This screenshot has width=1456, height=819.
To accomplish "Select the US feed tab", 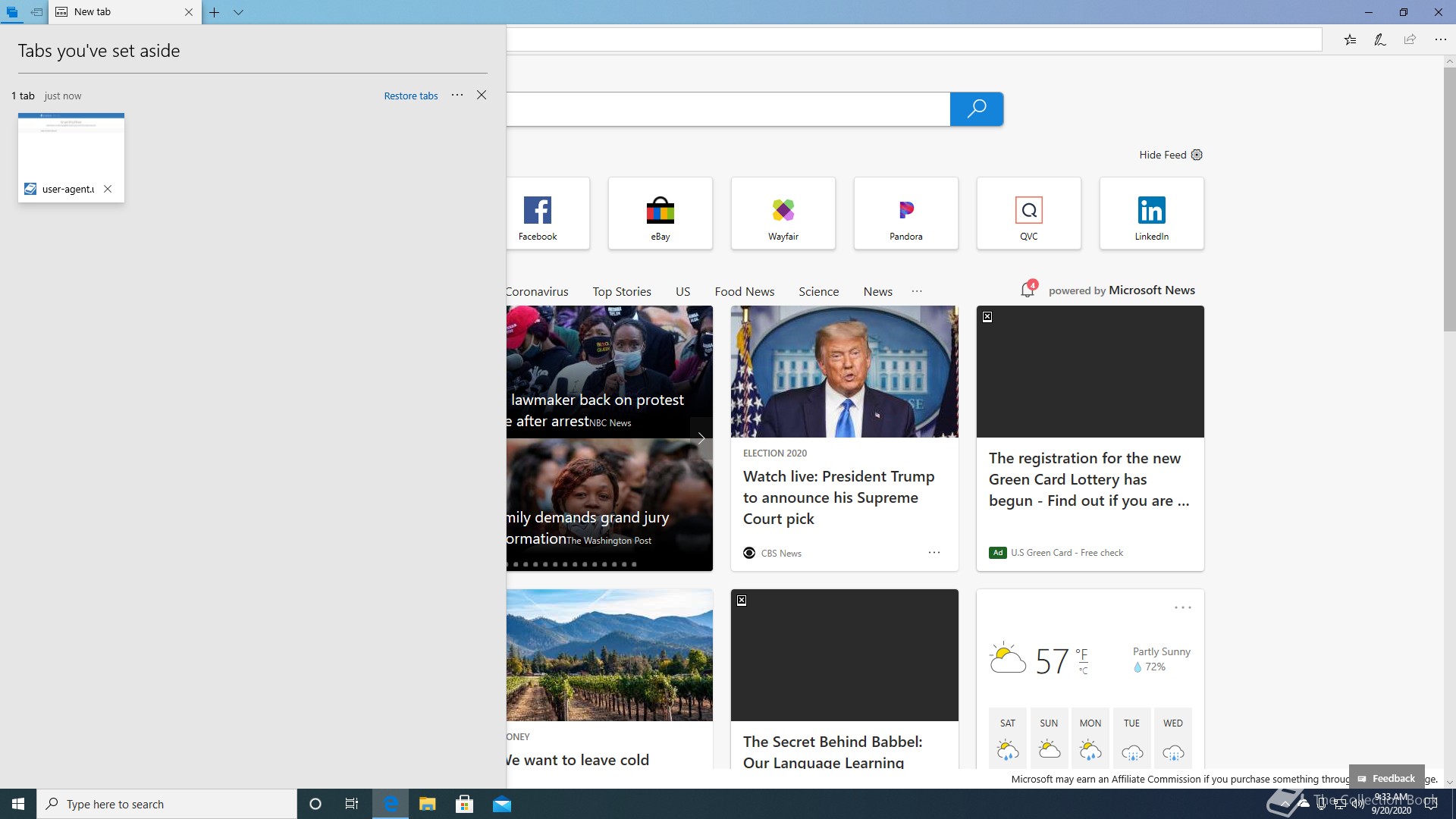I will (682, 291).
